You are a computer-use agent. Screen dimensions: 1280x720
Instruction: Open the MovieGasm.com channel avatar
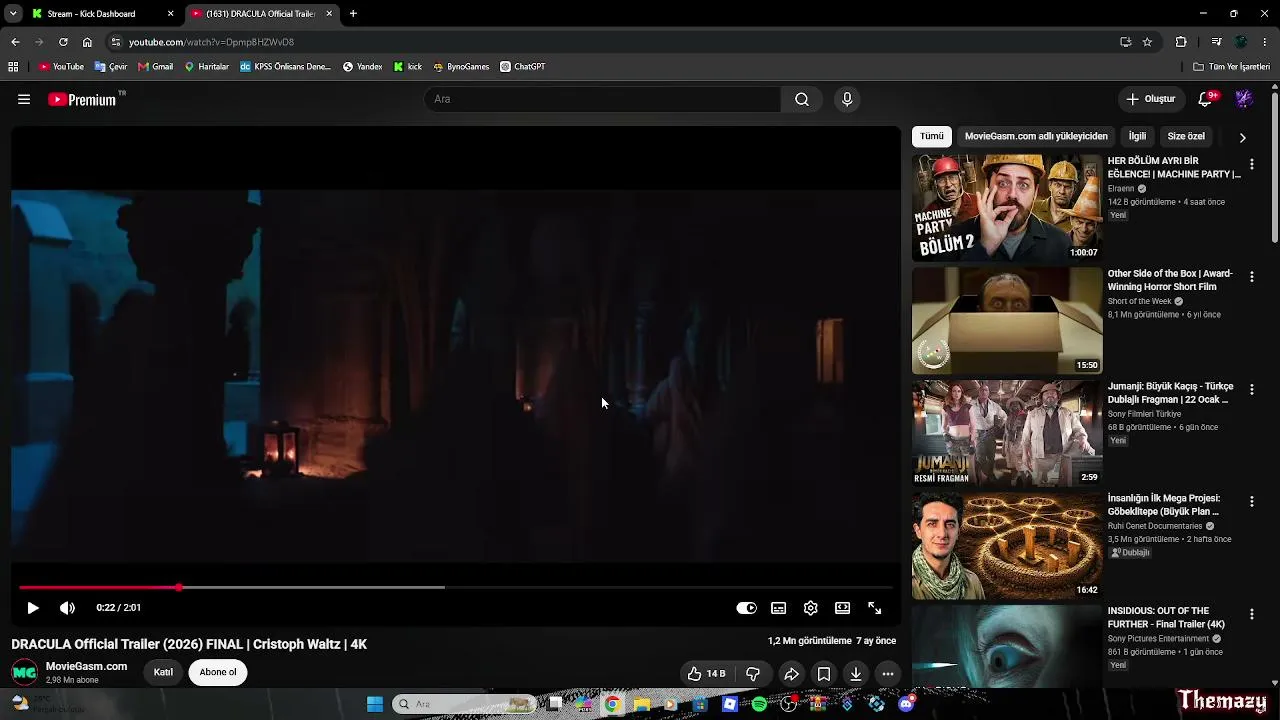pyautogui.click(x=25, y=673)
